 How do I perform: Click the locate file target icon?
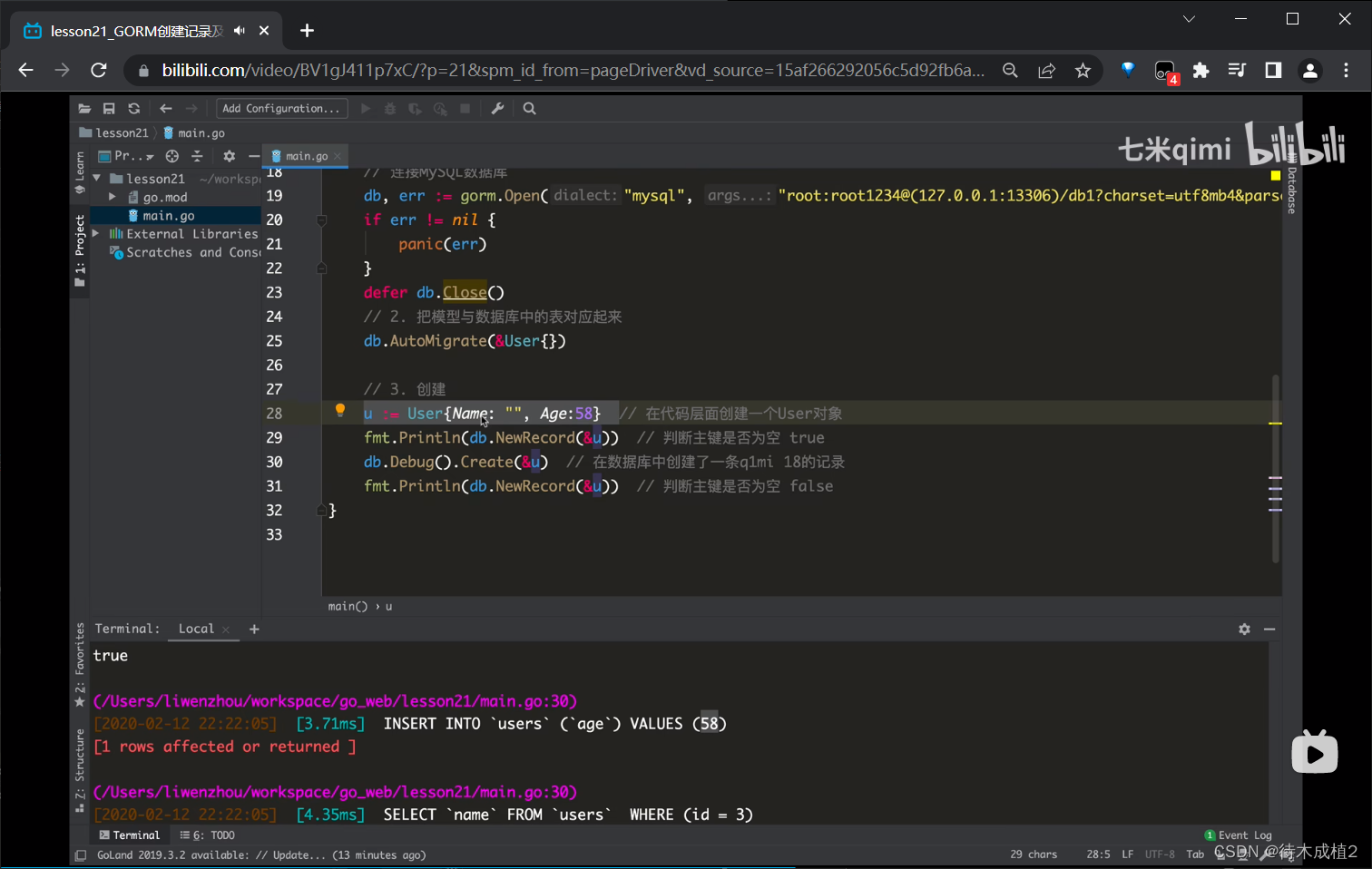(172, 156)
